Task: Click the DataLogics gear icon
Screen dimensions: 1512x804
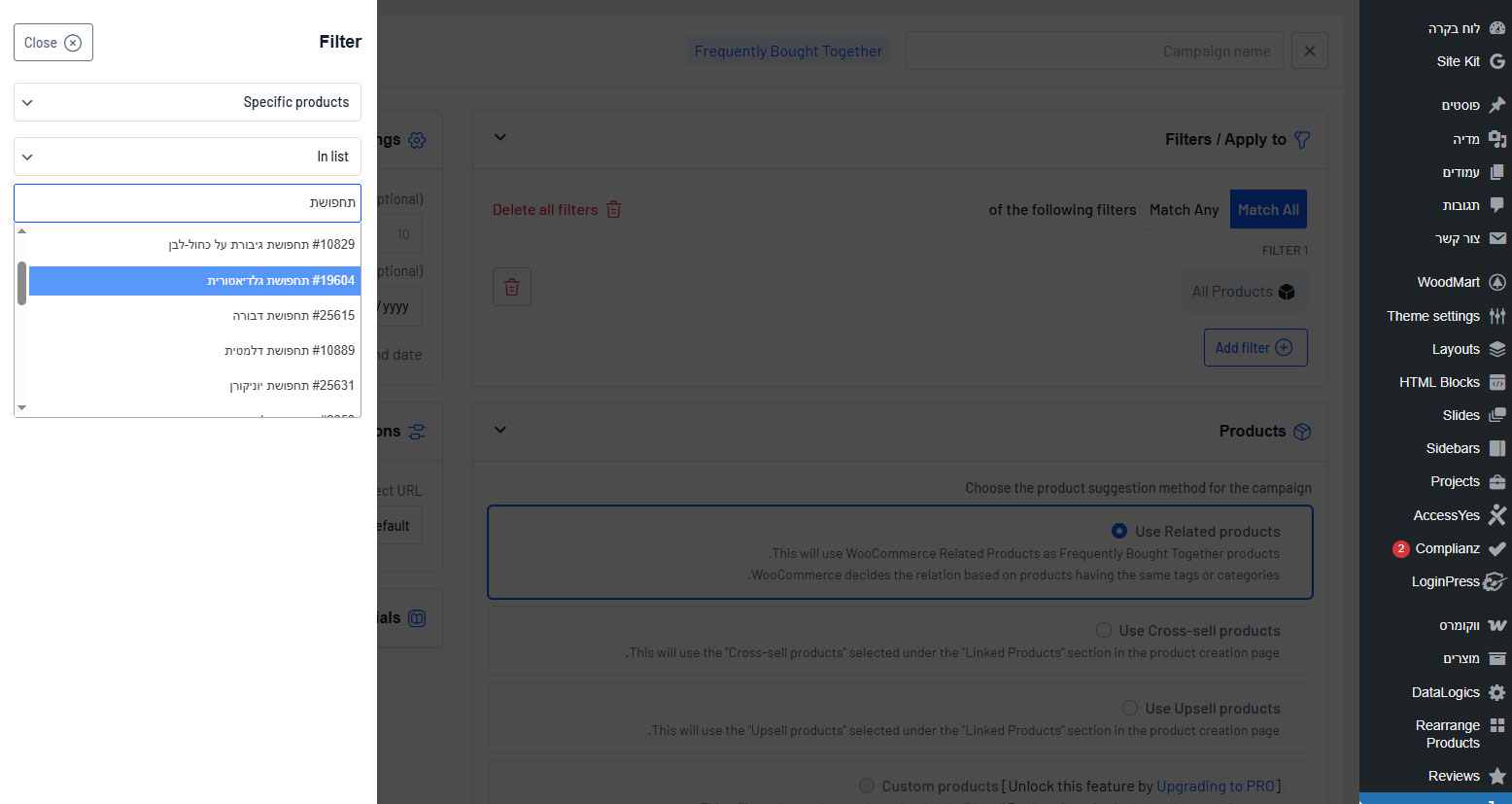Action: 1496,692
